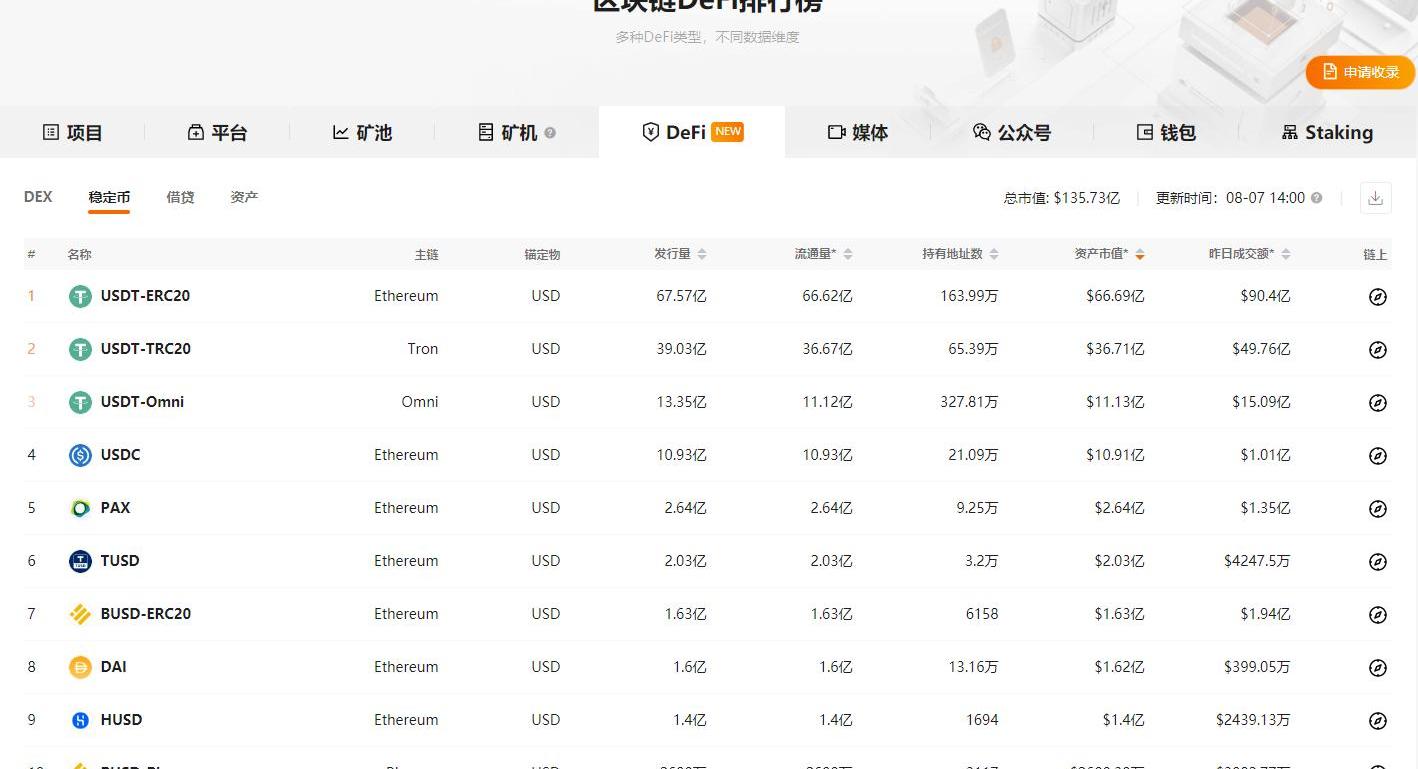This screenshot has width=1418, height=769.
Task: Open the Staking tab
Action: [x=1327, y=132]
